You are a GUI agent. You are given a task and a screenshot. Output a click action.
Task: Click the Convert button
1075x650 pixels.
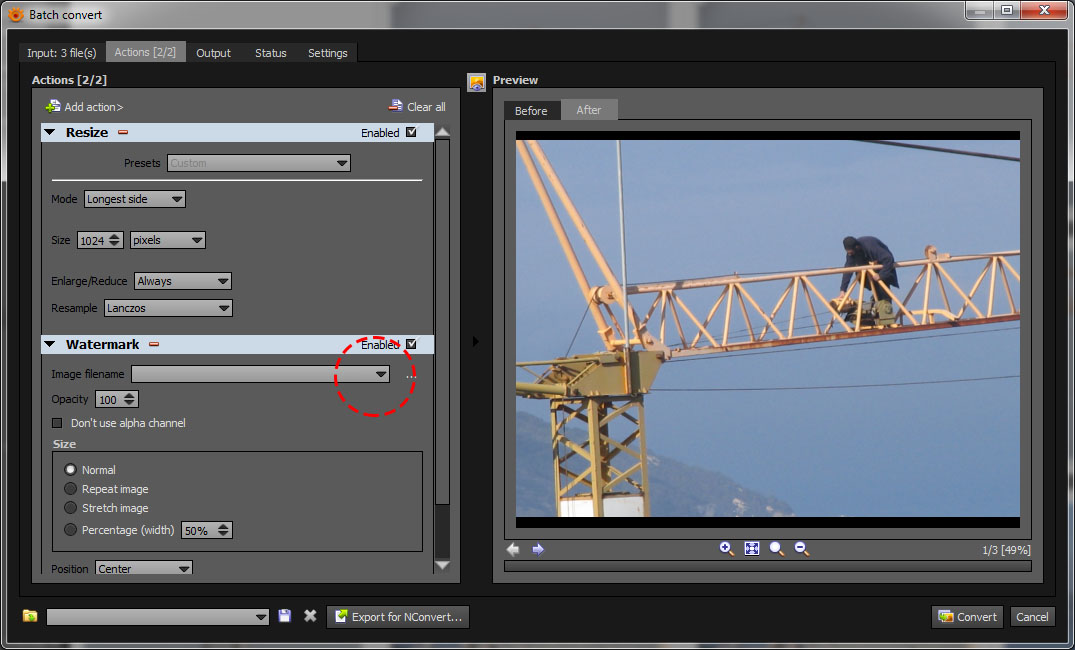click(x=967, y=616)
